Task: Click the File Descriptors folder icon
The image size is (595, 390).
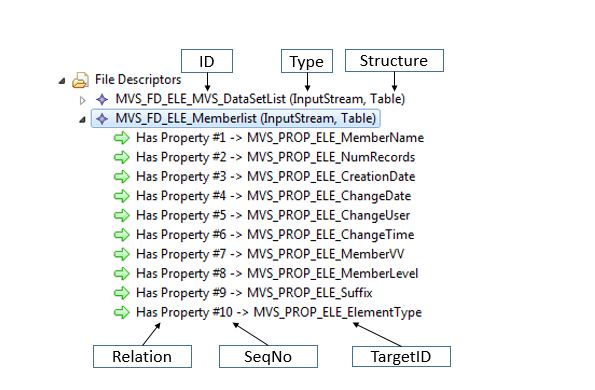Action: 80,80
